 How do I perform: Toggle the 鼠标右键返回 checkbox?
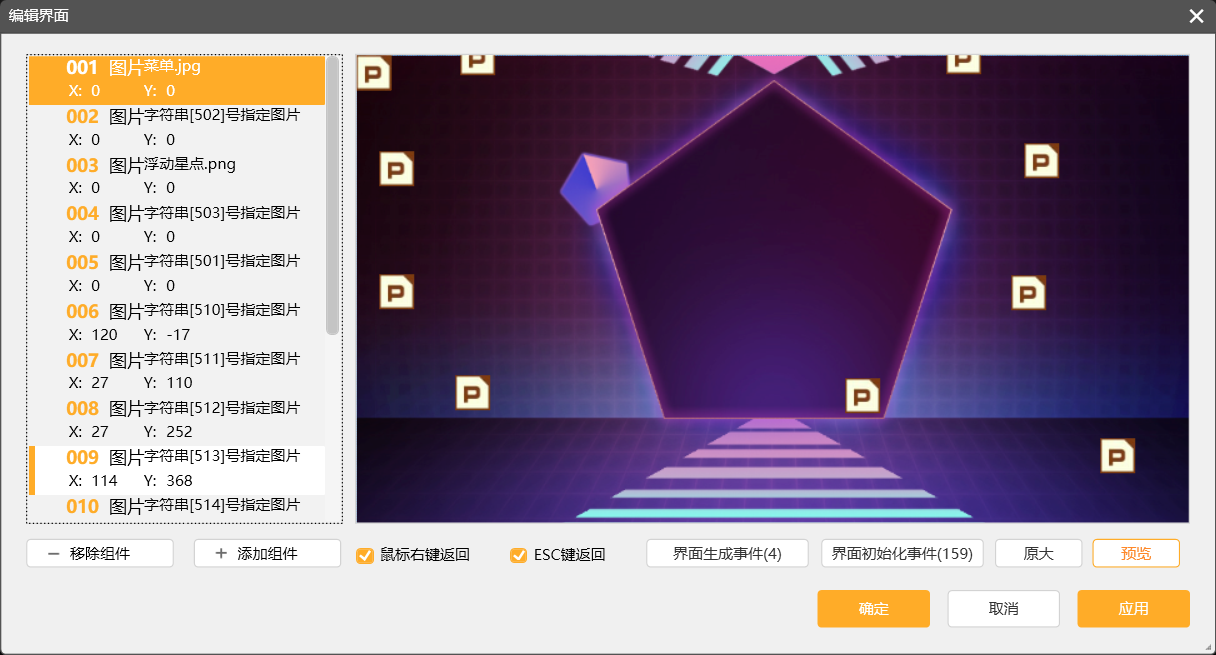point(365,555)
